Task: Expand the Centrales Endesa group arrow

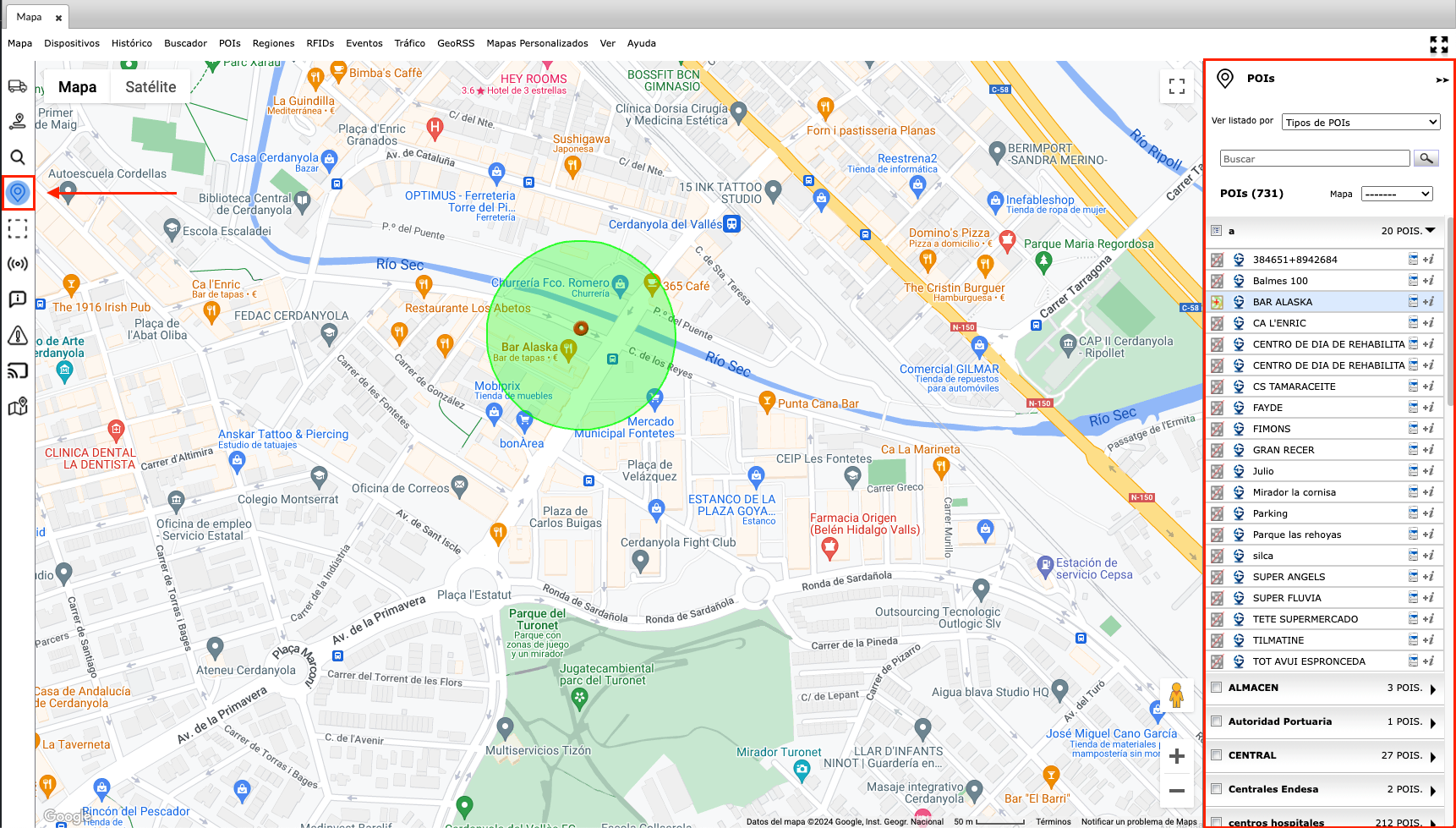Action: point(1433,791)
